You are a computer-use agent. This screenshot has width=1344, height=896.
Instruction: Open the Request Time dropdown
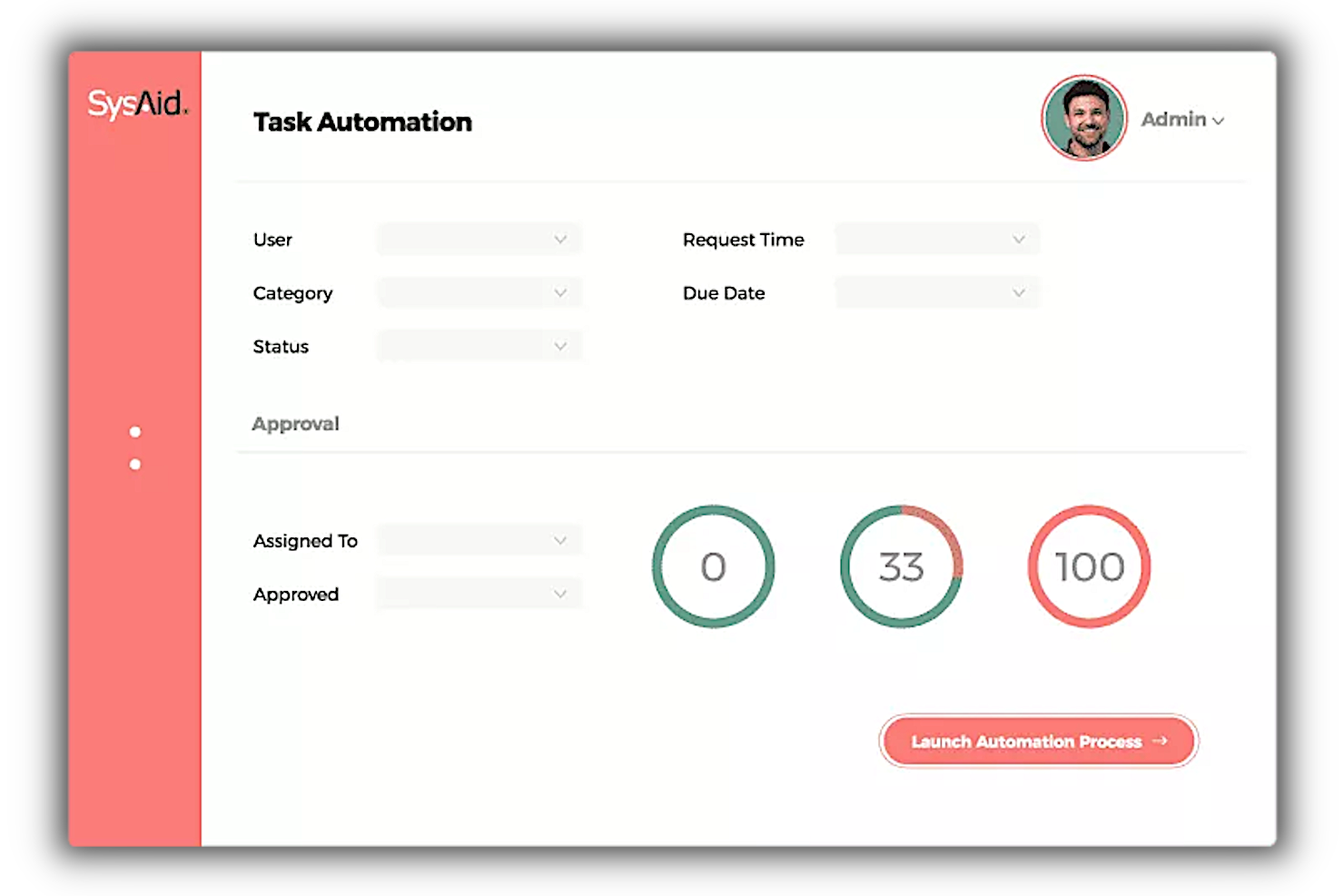coord(936,239)
